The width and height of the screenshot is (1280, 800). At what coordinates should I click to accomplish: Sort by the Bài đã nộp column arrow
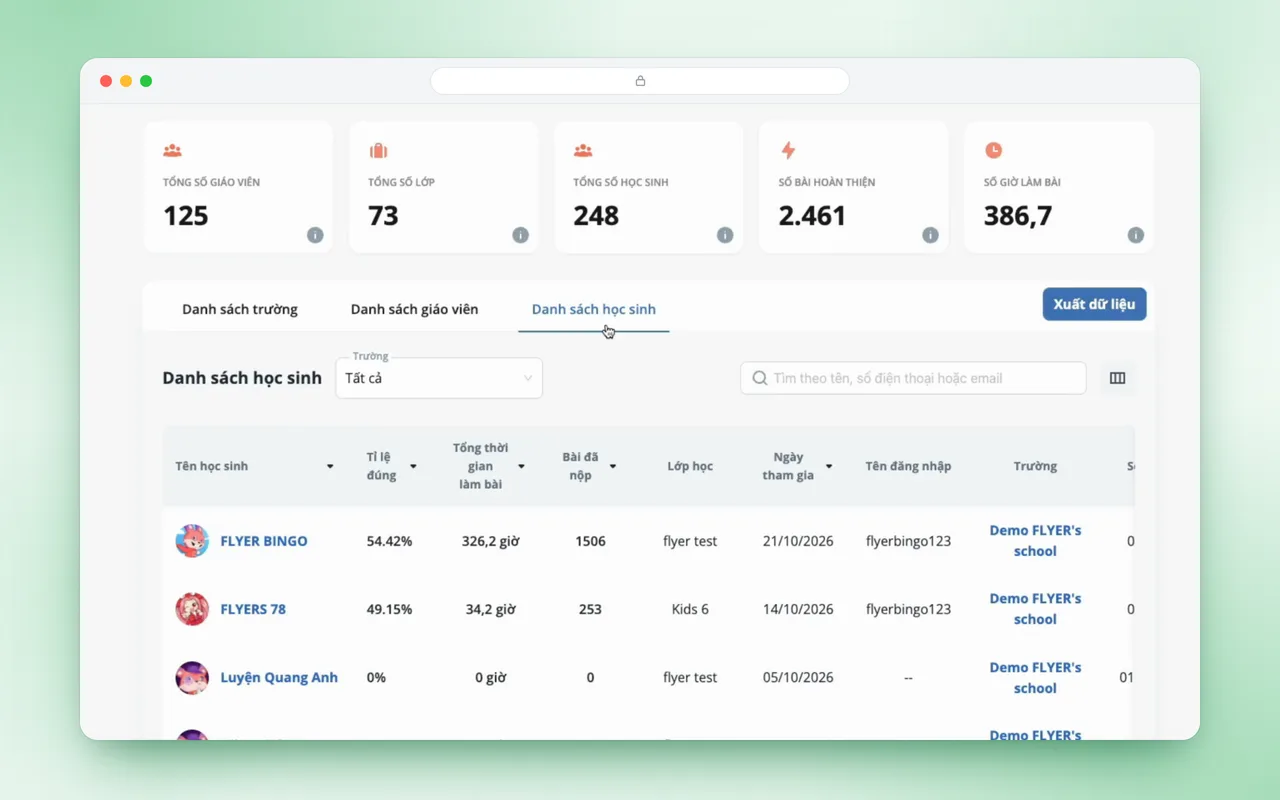coord(613,467)
